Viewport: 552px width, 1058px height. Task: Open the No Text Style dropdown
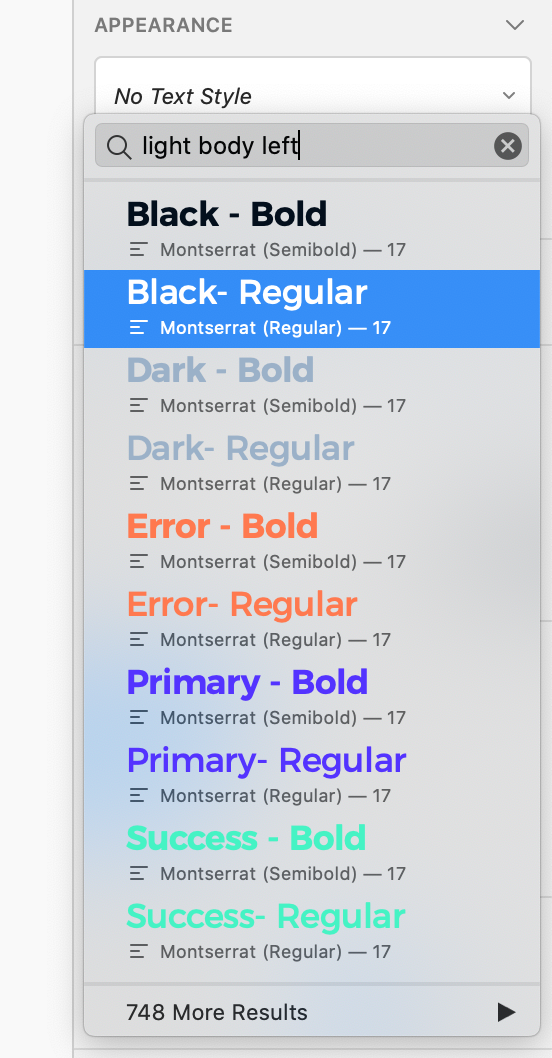[312, 94]
